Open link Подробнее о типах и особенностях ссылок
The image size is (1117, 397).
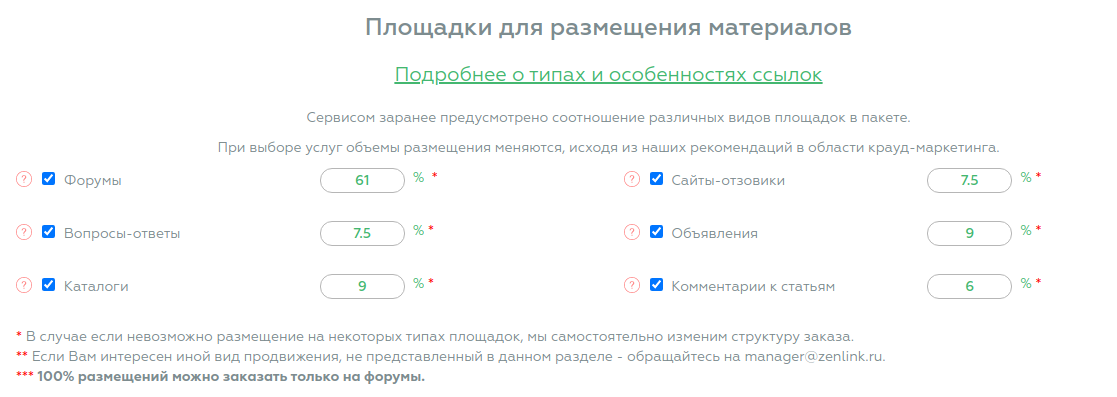pos(608,74)
